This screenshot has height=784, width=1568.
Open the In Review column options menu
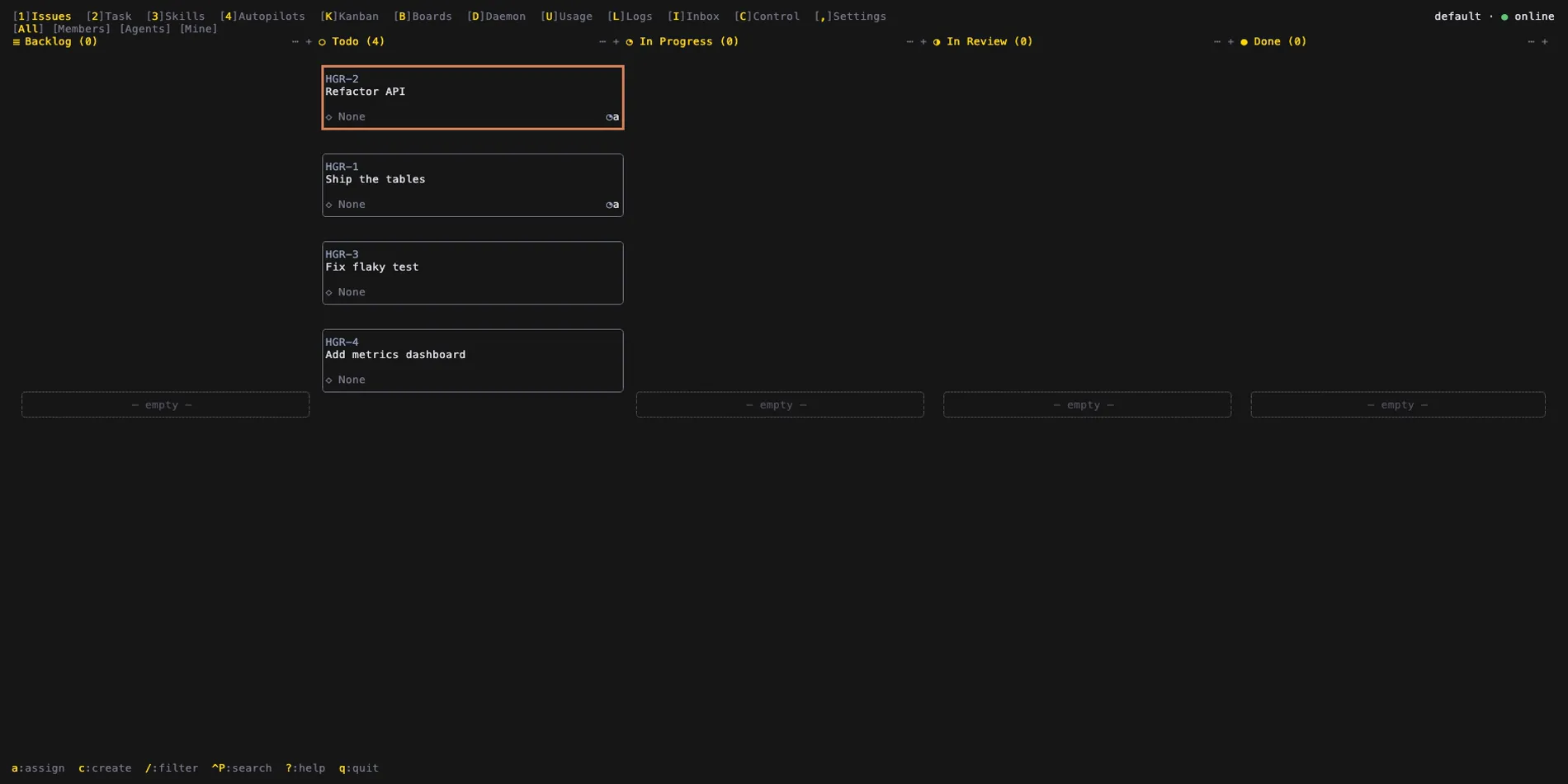point(1217,42)
